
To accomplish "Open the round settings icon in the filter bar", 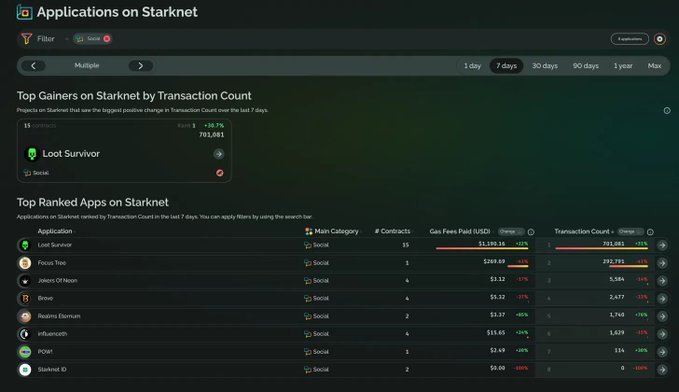I will 660,39.
